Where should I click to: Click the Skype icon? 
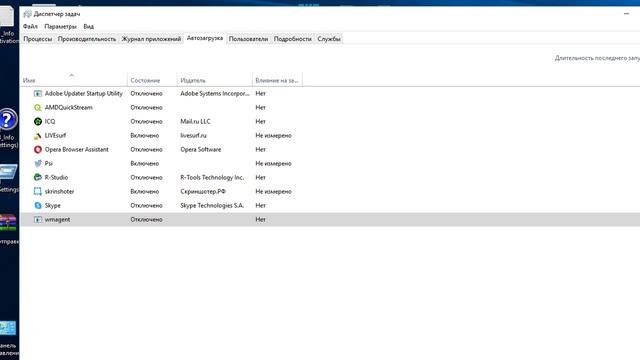coord(38,205)
